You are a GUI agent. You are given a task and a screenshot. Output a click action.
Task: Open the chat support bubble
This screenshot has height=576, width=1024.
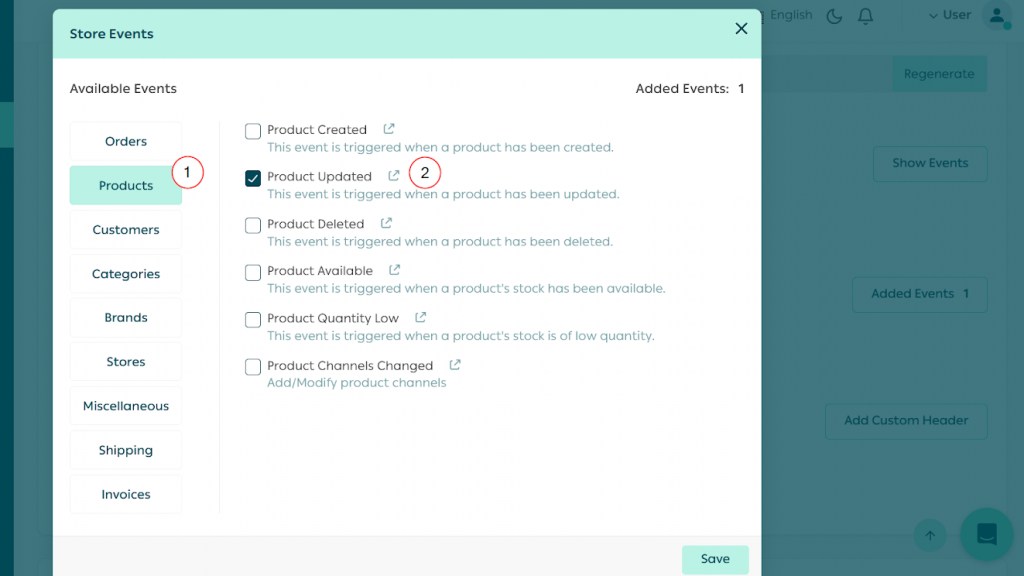tap(986, 534)
